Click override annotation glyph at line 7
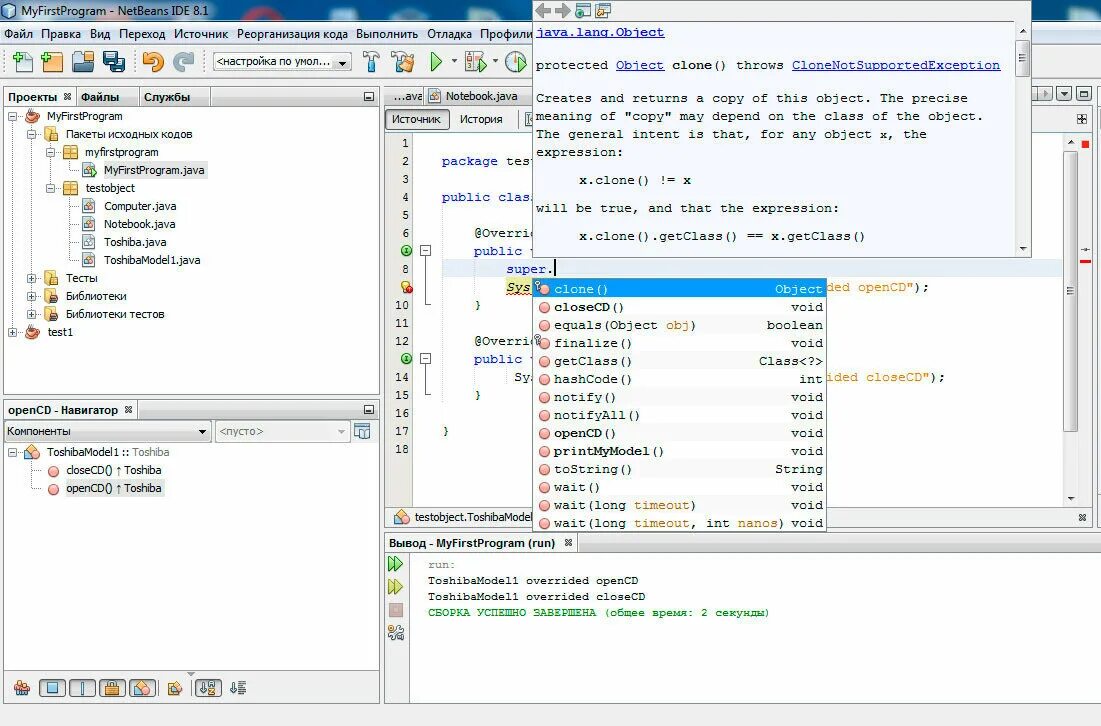1101x726 pixels. pos(406,251)
